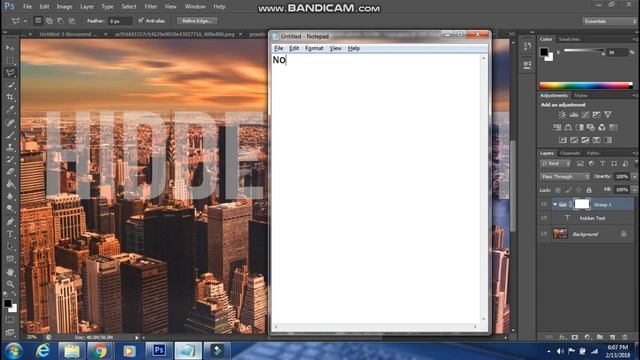The image size is (640, 360).
Task: Select the Paint Bucket tool
Action: [x=10, y=184]
